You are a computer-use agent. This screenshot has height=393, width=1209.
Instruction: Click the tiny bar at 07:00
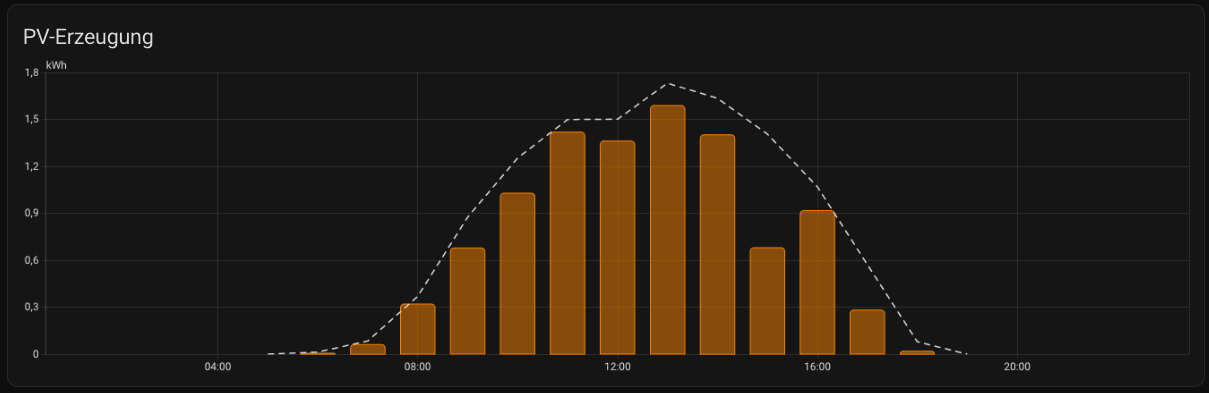click(x=367, y=349)
